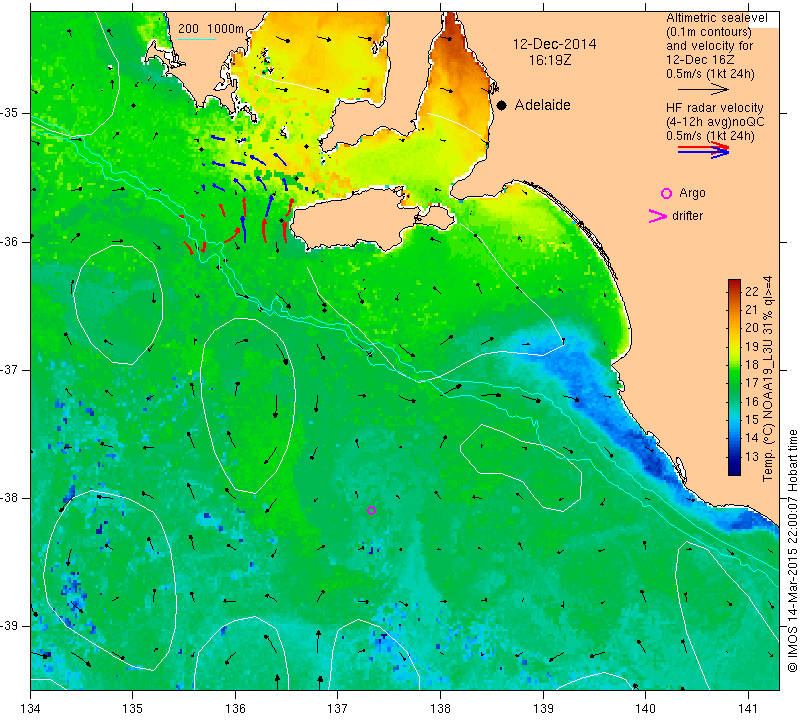Click the cyan depth contour legend line under 200 1000m
Viewport: 800px width, 720px height.
[197, 39]
